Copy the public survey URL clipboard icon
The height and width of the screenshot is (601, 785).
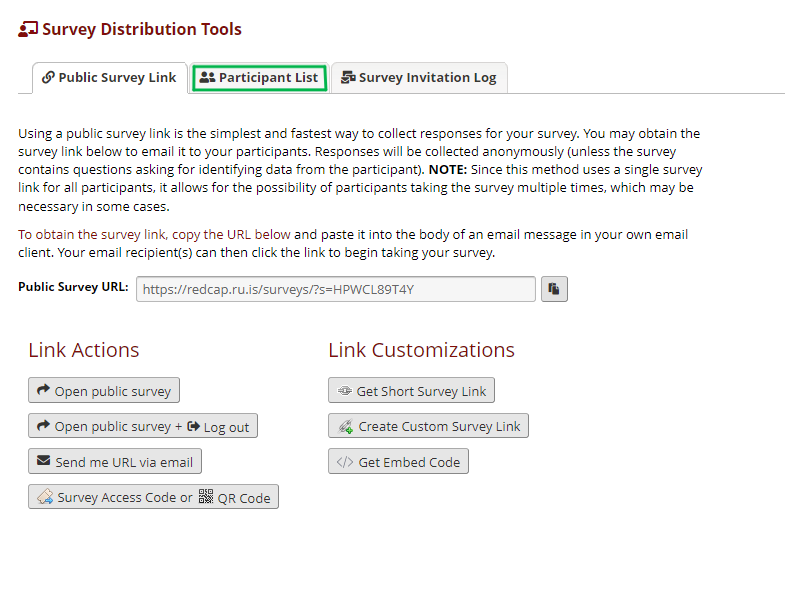point(554,289)
